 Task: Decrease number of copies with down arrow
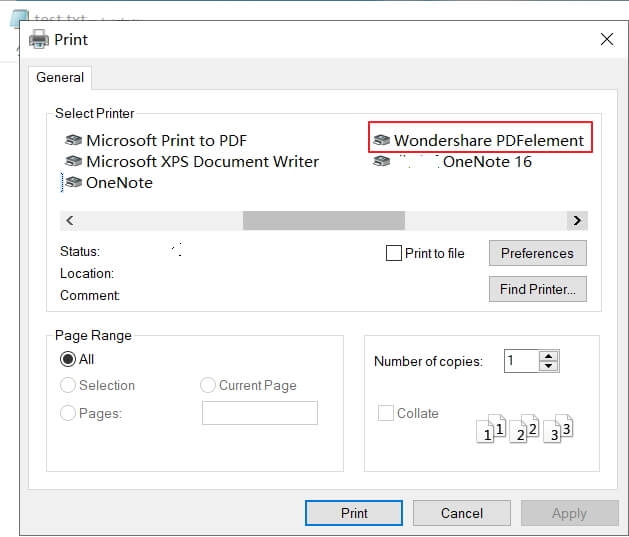[x=549, y=367]
